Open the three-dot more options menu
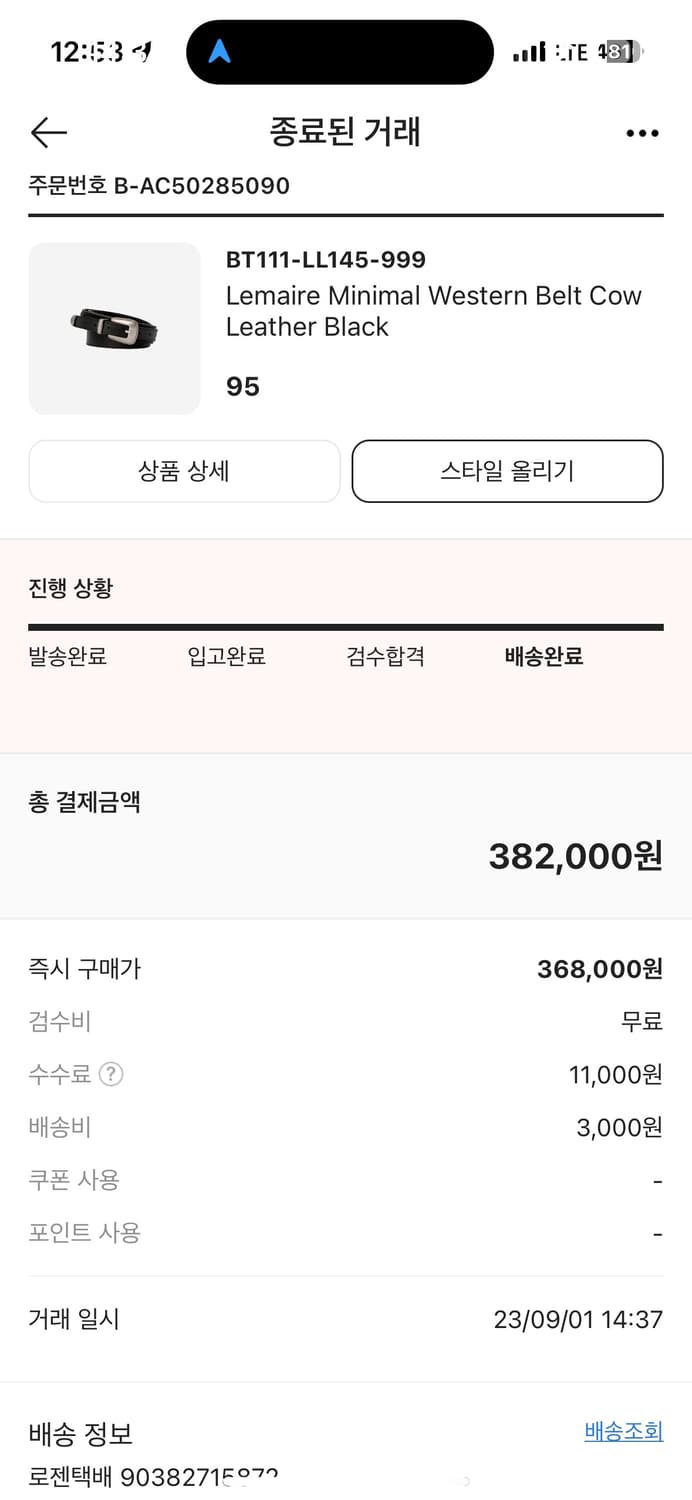692x1500 pixels. coord(642,133)
